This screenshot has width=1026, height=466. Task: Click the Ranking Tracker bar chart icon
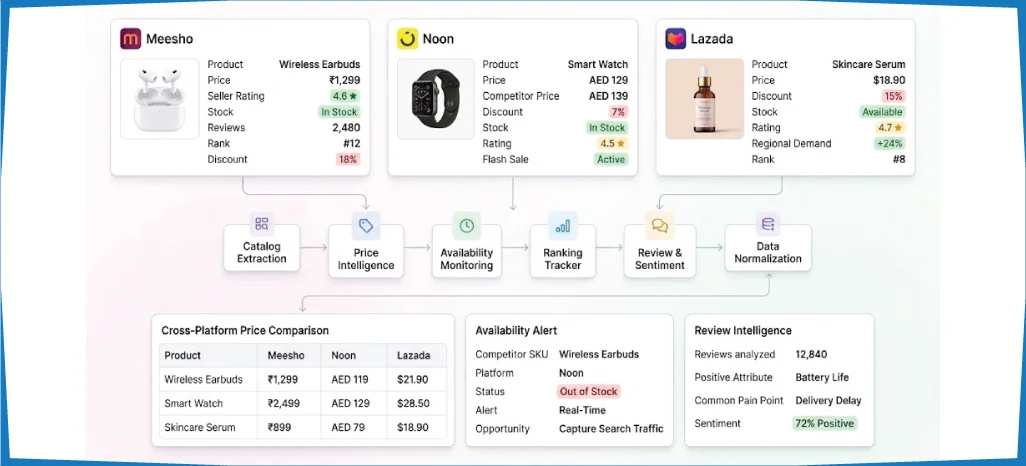coord(563,226)
